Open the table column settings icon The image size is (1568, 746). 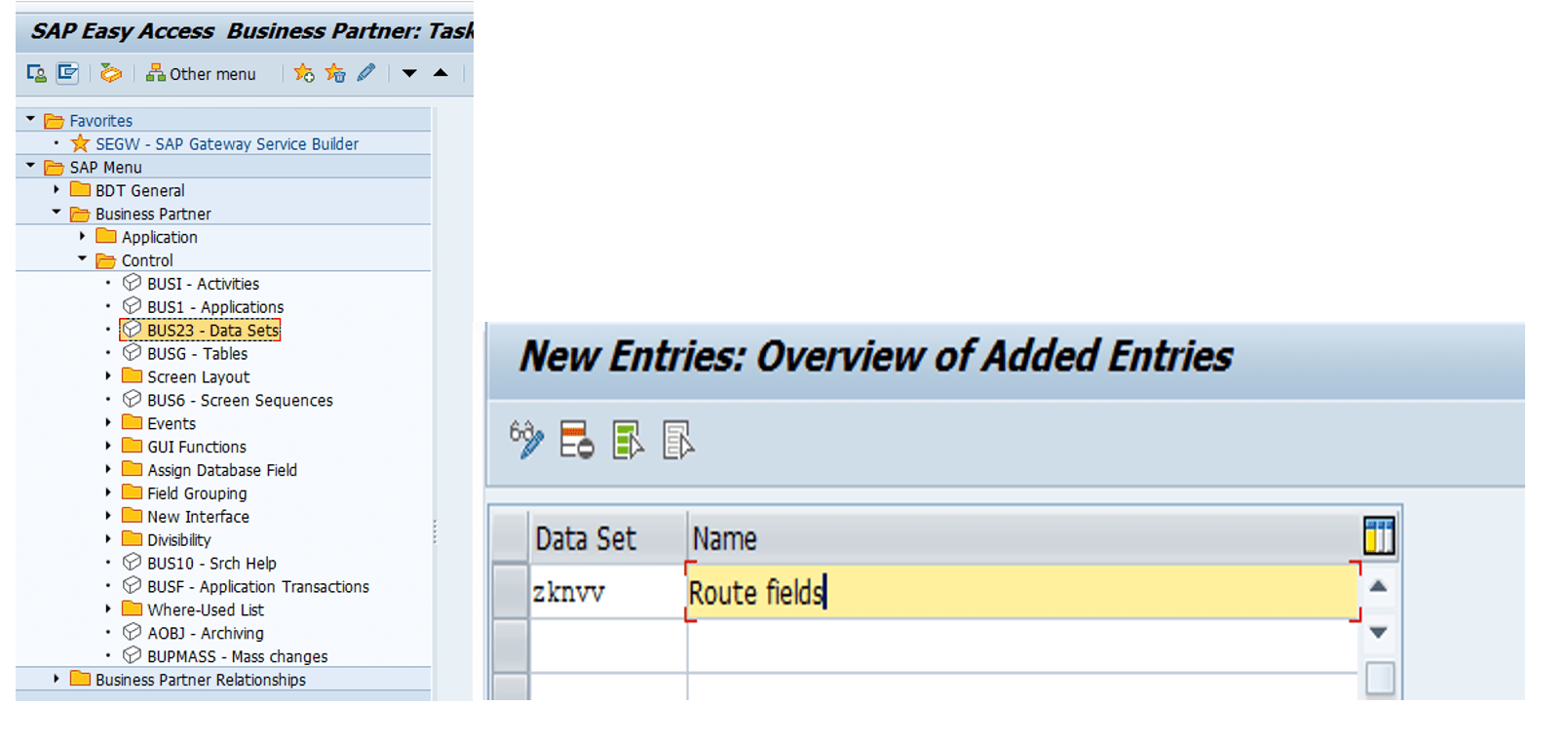click(1379, 536)
